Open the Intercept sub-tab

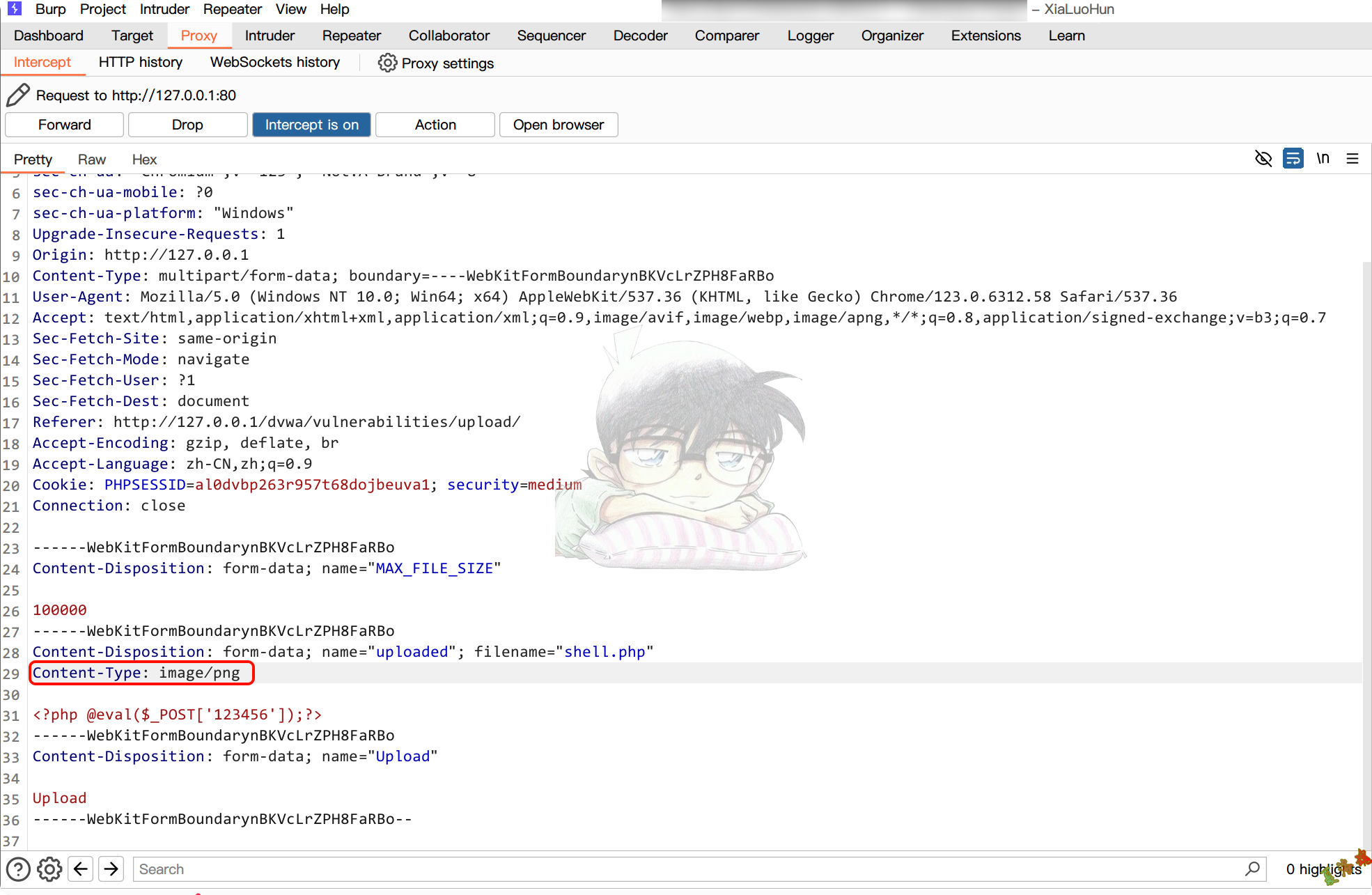[x=42, y=62]
